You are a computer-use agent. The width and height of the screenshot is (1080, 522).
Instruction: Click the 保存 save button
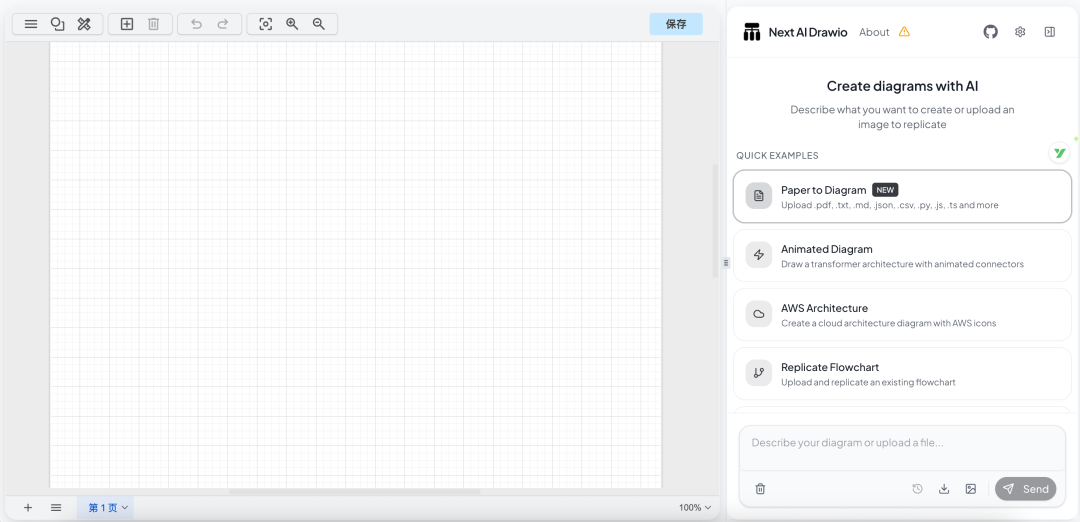676,24
